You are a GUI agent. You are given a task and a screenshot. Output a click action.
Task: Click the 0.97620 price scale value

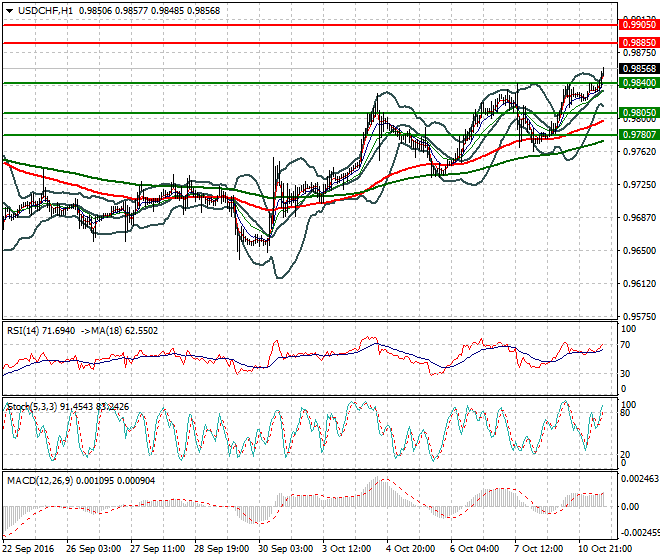tap(639, 152)
